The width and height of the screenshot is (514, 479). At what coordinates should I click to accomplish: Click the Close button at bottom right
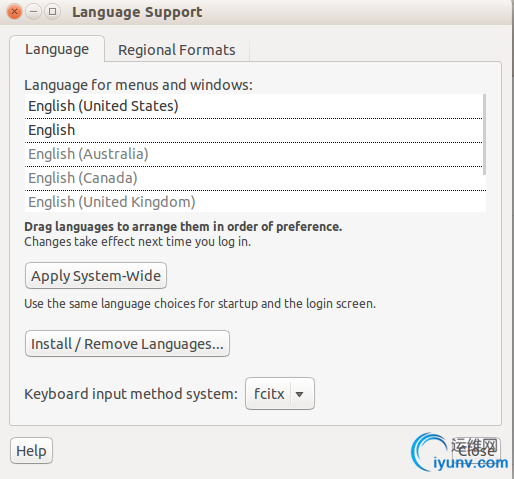point(476,451)
